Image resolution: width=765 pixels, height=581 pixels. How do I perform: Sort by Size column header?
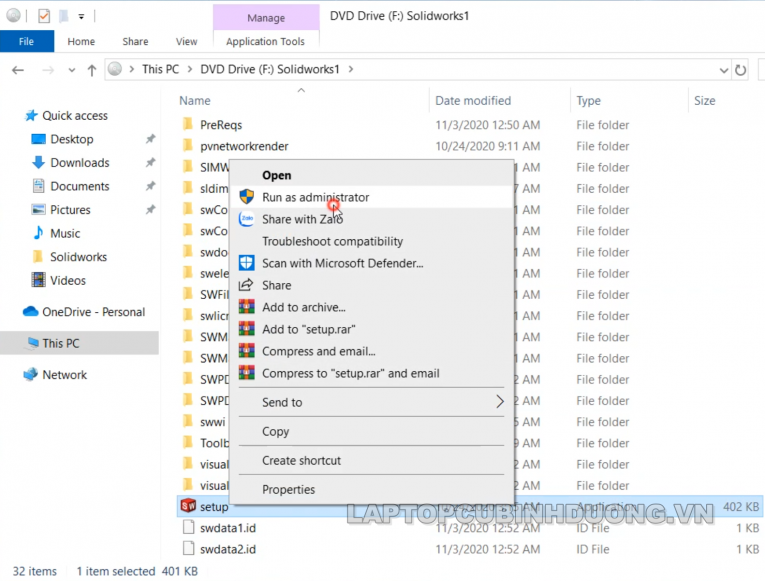705,100
